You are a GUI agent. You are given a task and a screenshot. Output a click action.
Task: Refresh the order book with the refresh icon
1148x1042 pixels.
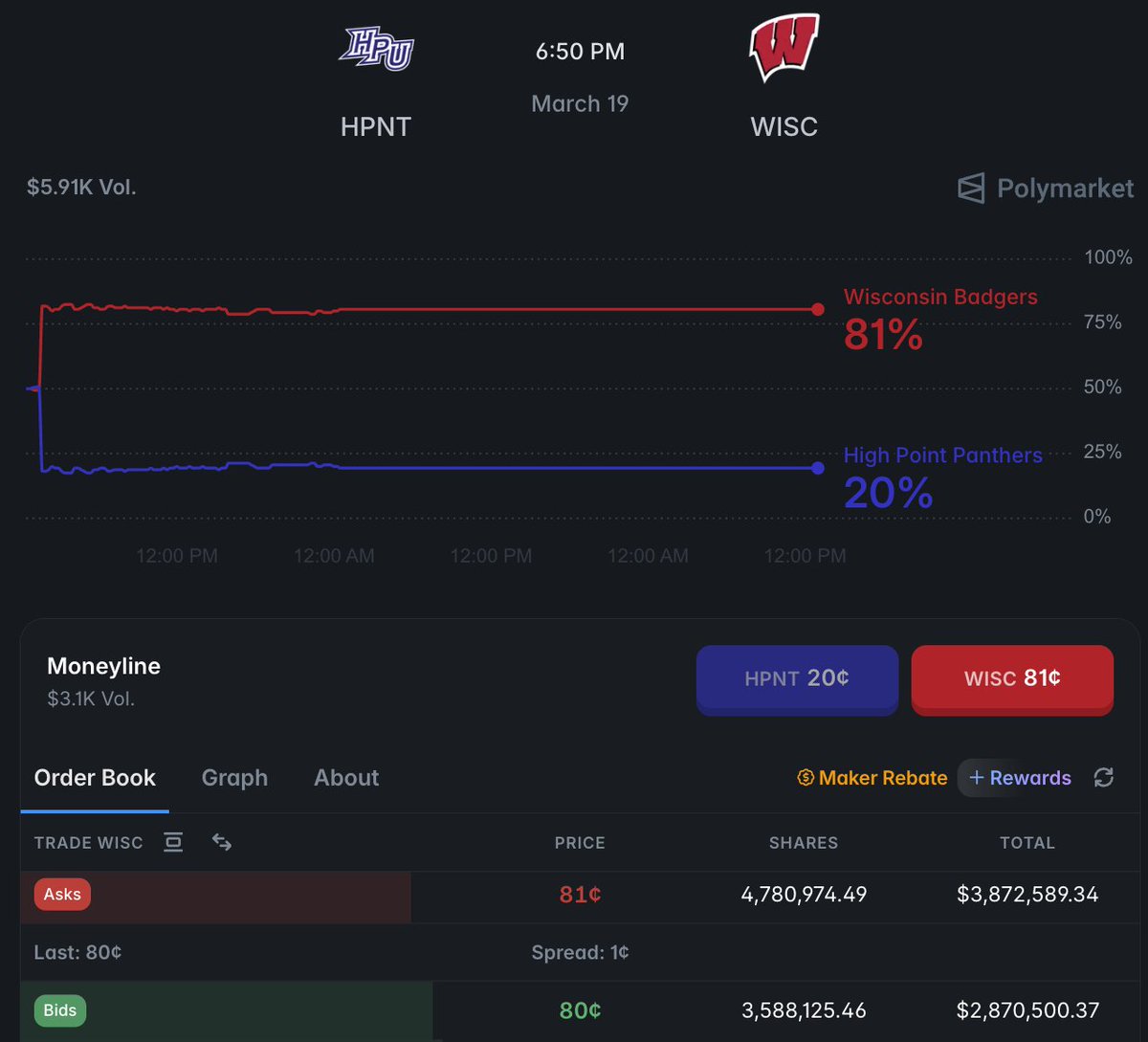[x=1104, y=778]
